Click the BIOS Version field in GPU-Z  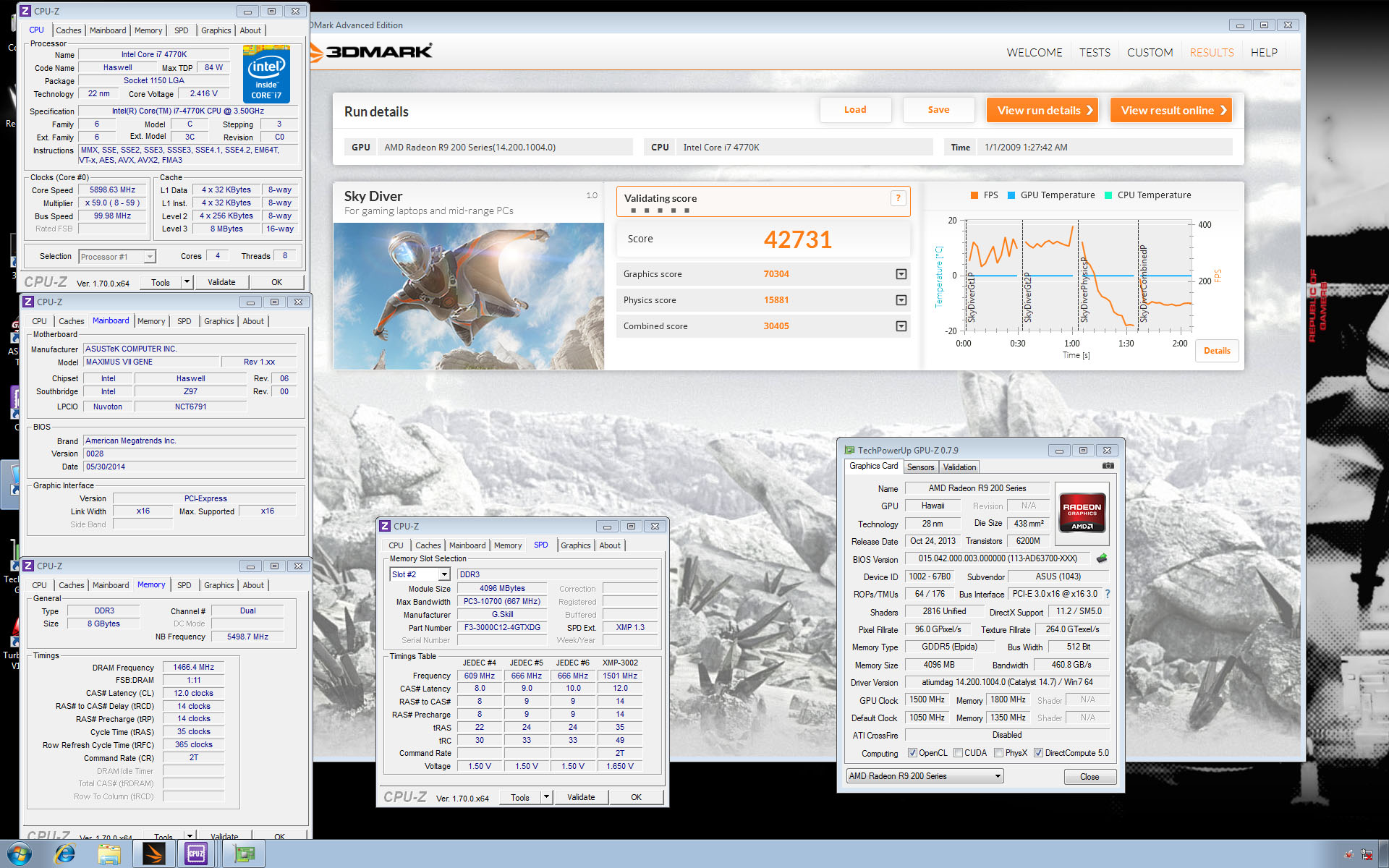998,558
